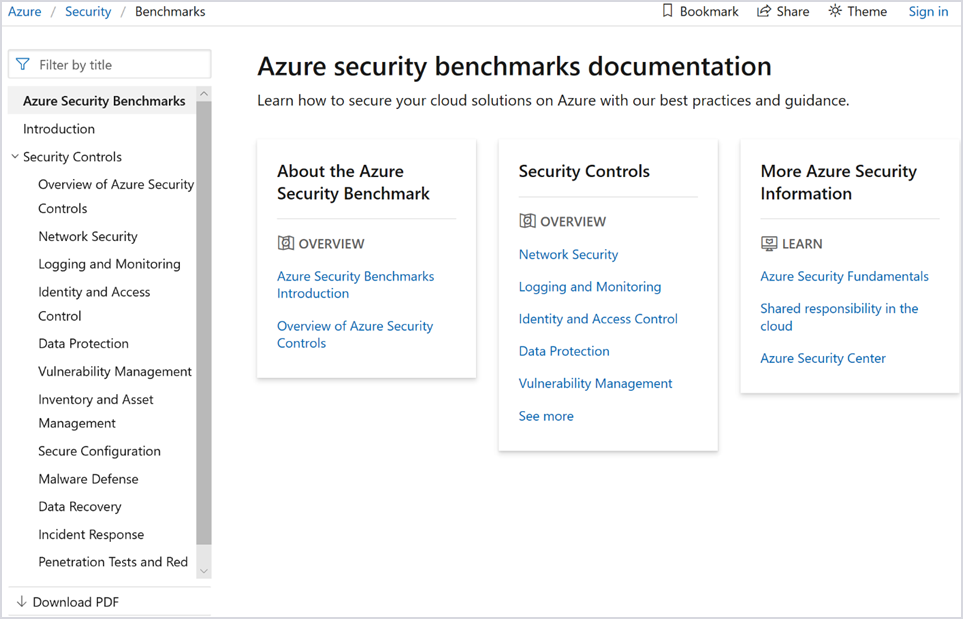
Task: Collapse the Security Controls section
Action: 15,156
